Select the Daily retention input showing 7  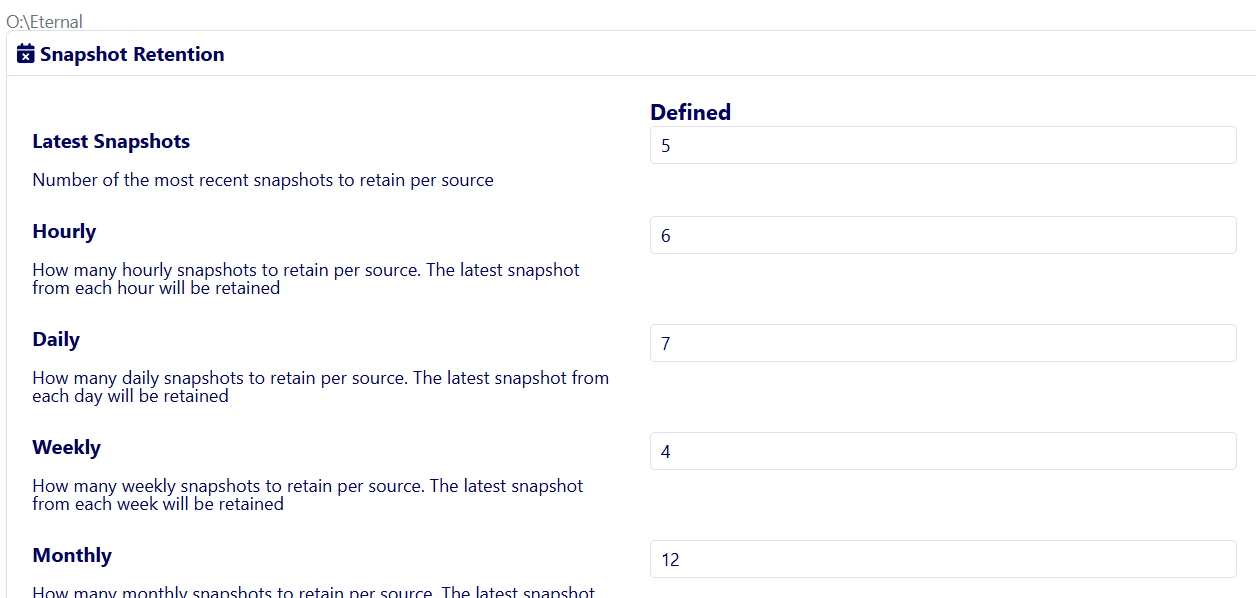942,343
